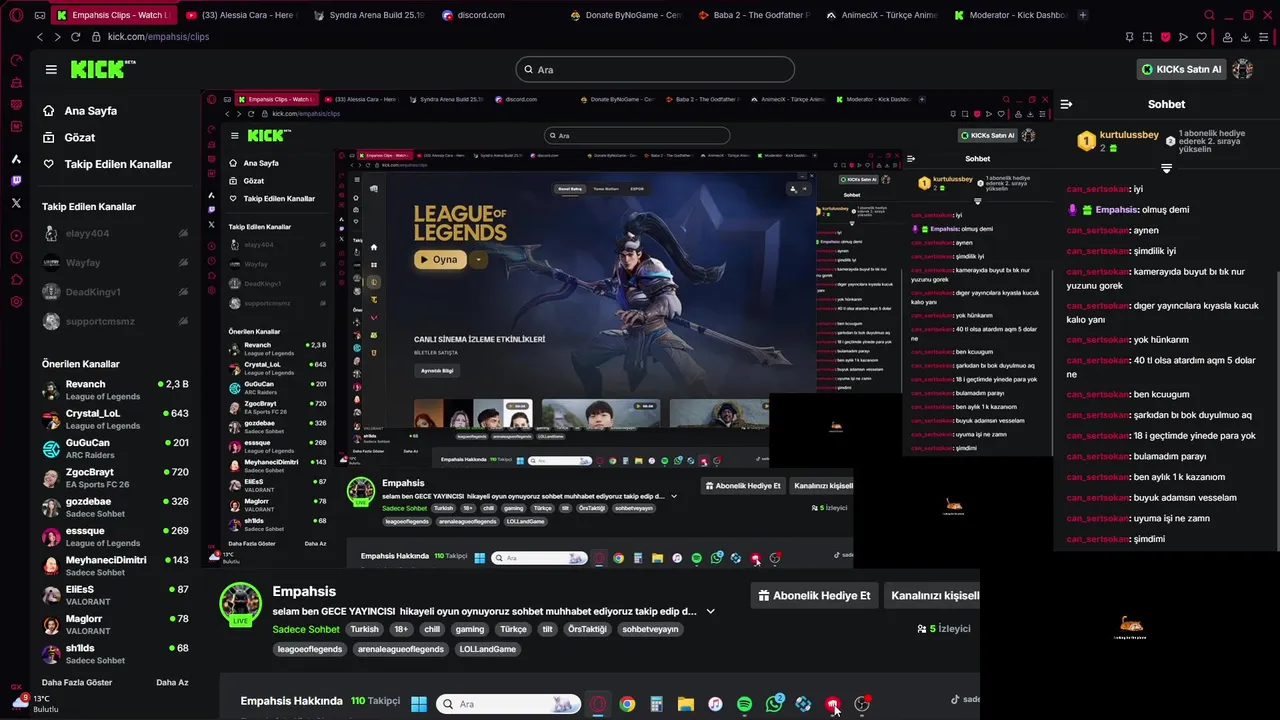
Task: Open followed channel elayy404
Action: (115, 233)
